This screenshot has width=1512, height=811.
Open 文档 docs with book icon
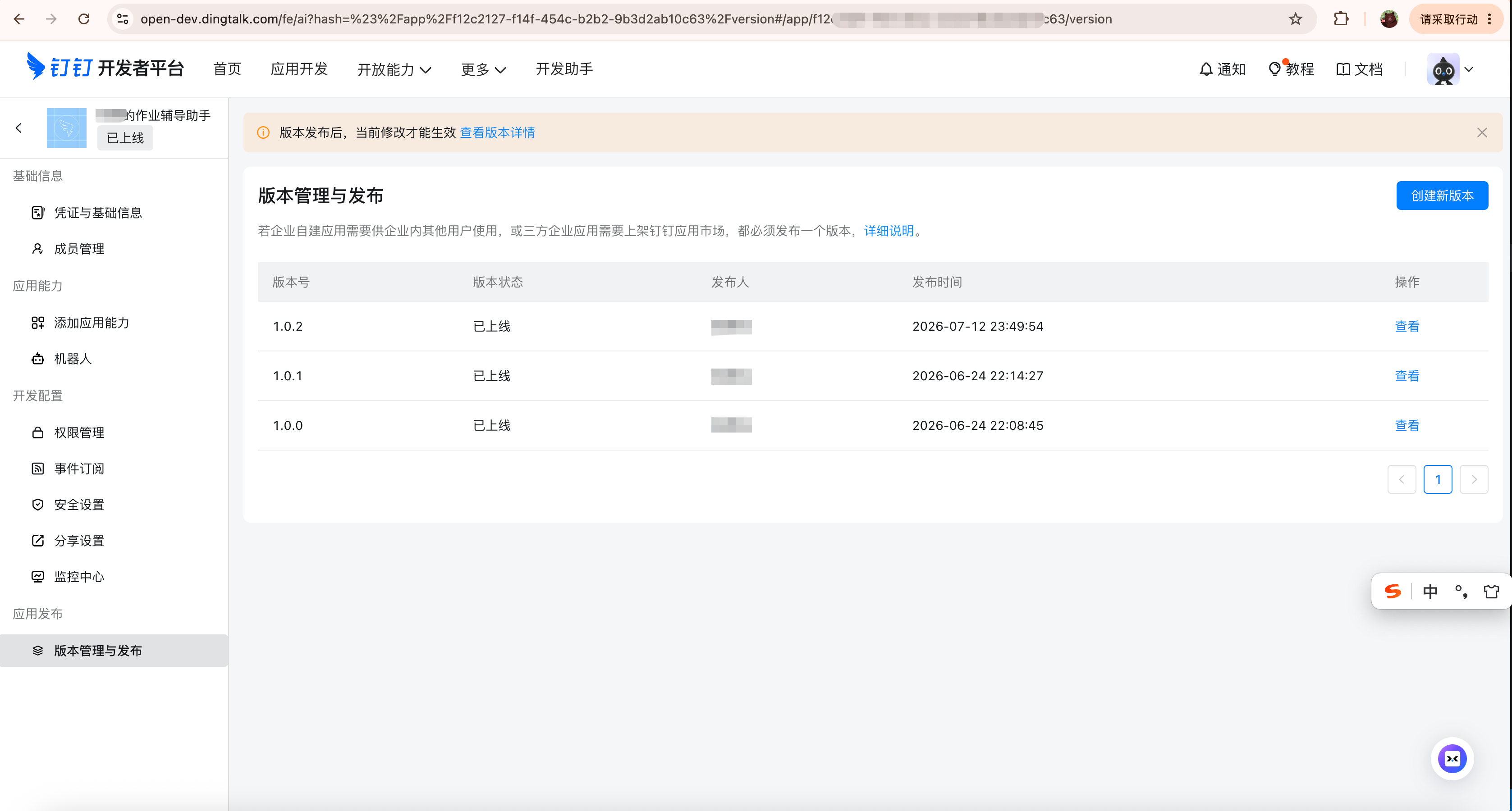point(1359,69)
